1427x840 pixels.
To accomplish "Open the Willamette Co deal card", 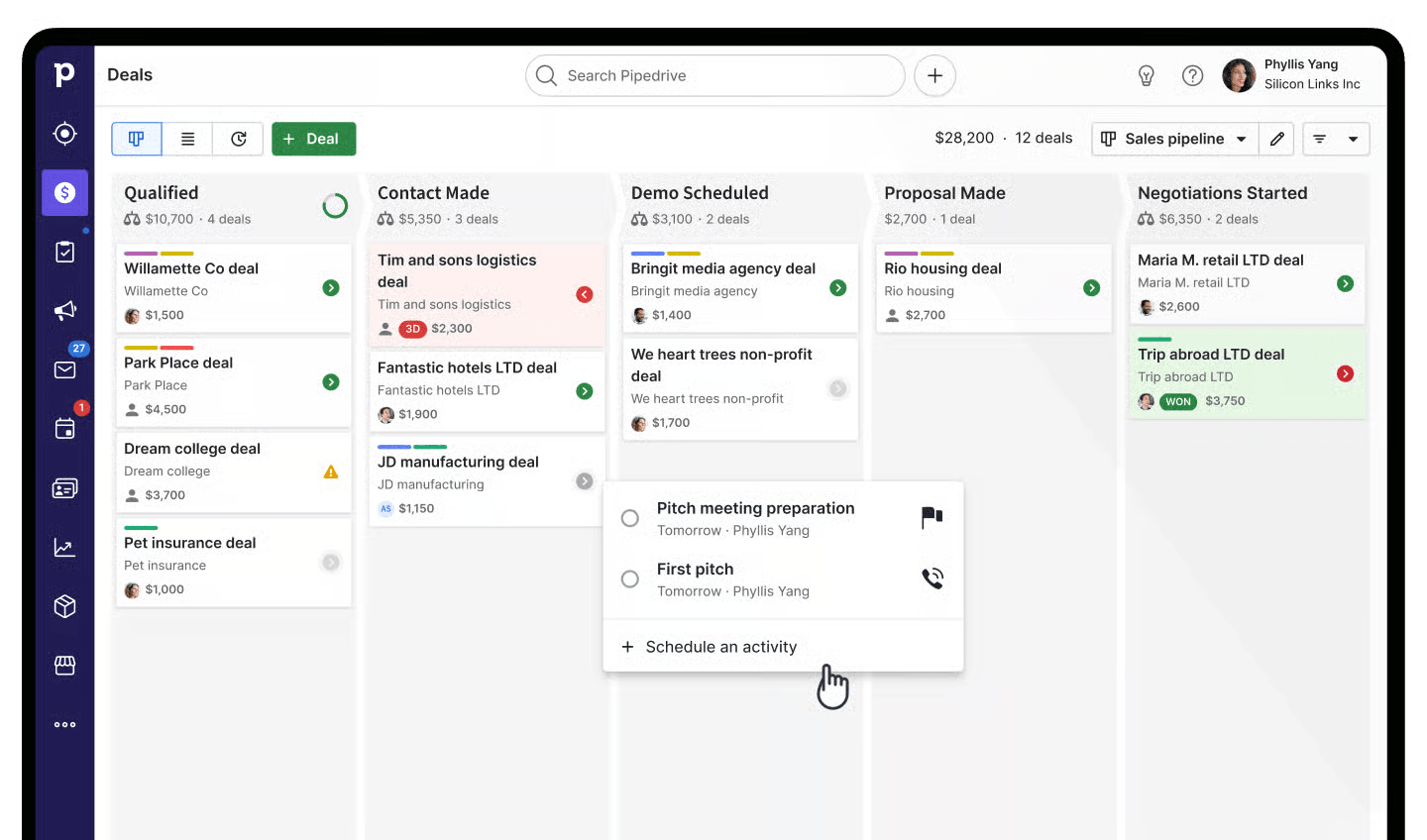I will [234, 288].
